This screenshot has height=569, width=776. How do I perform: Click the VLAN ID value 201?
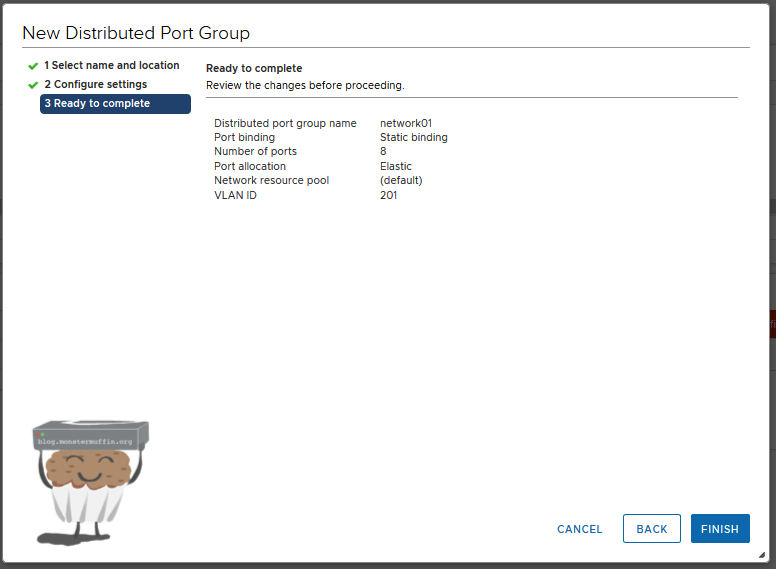(388, 195)
